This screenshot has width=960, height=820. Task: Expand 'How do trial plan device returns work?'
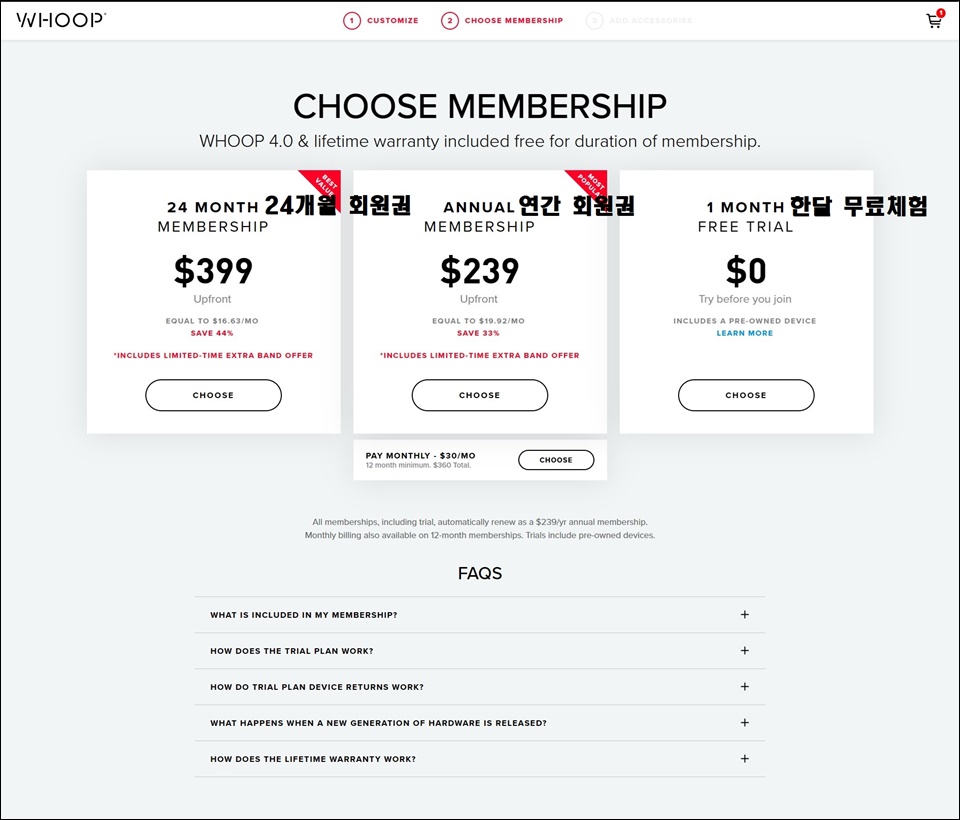click(x=480, y=686)
